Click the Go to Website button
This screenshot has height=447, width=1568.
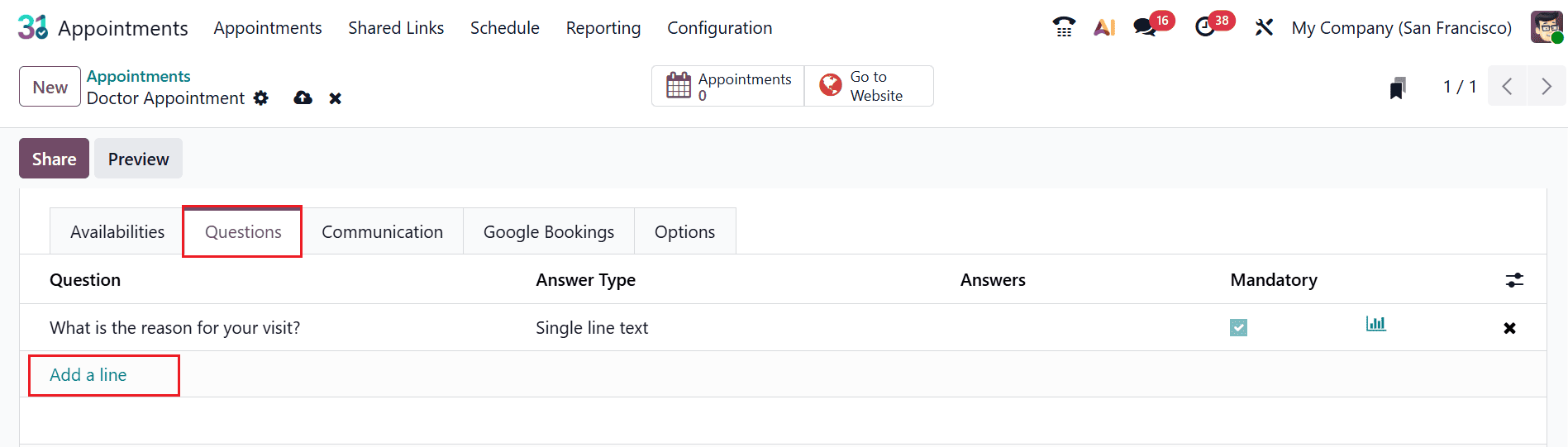[x=869, y=86]
